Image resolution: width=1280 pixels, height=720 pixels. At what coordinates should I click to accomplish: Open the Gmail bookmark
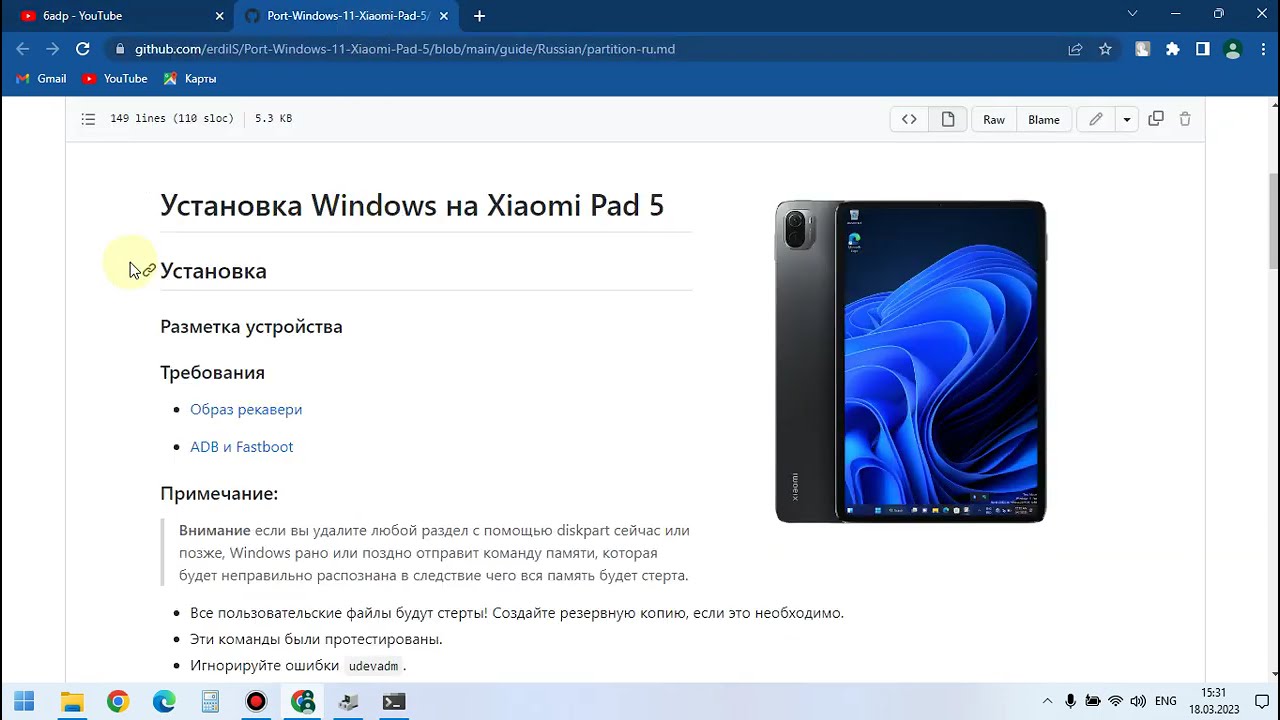tap(41, 79)
